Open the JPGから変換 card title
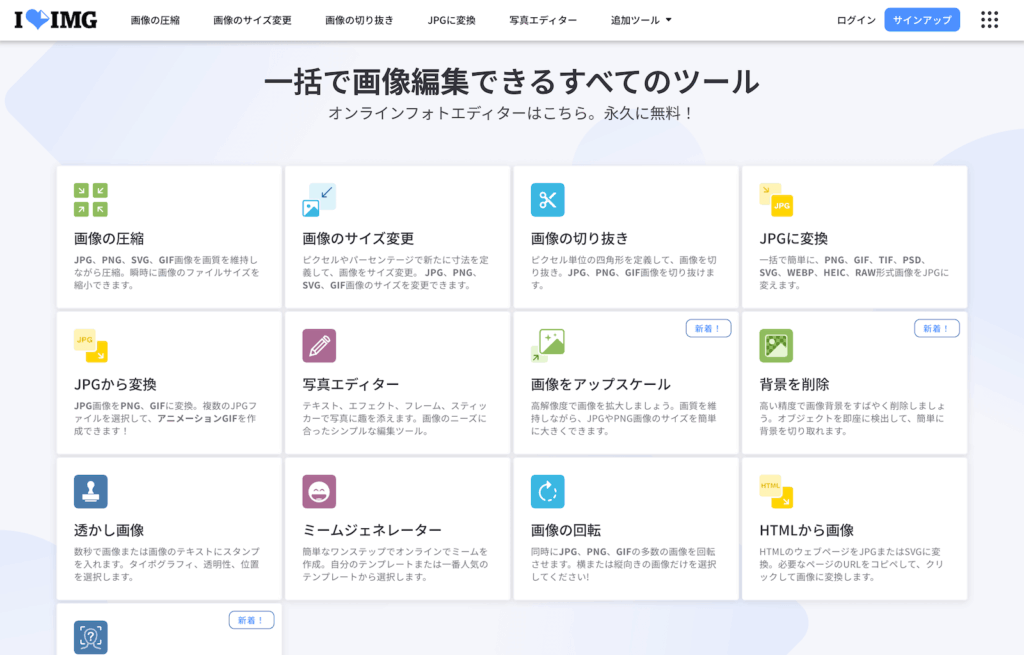This screenshot has width=1024, height=655. tap(115, 384)
